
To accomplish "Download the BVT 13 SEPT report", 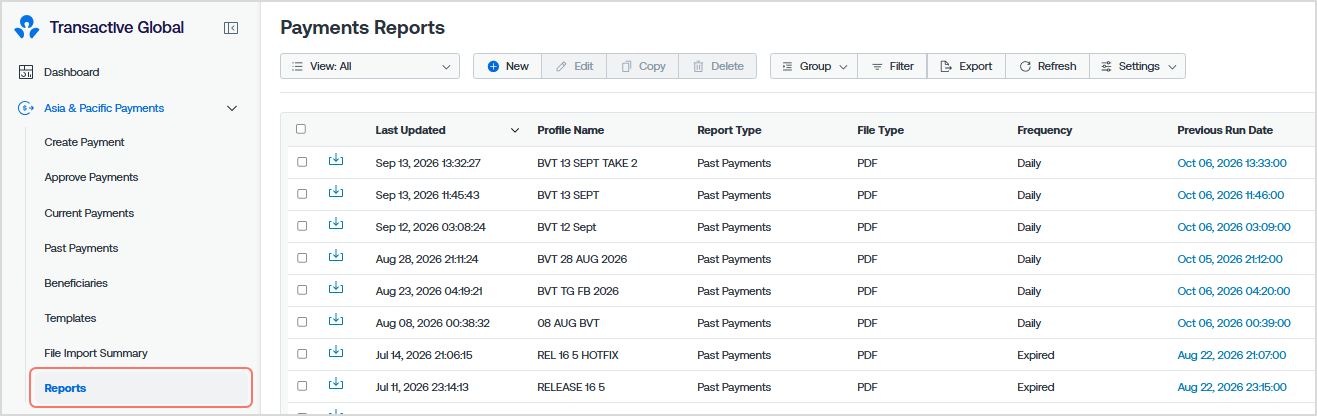I will pyautogui.click(x=336, y=192).
